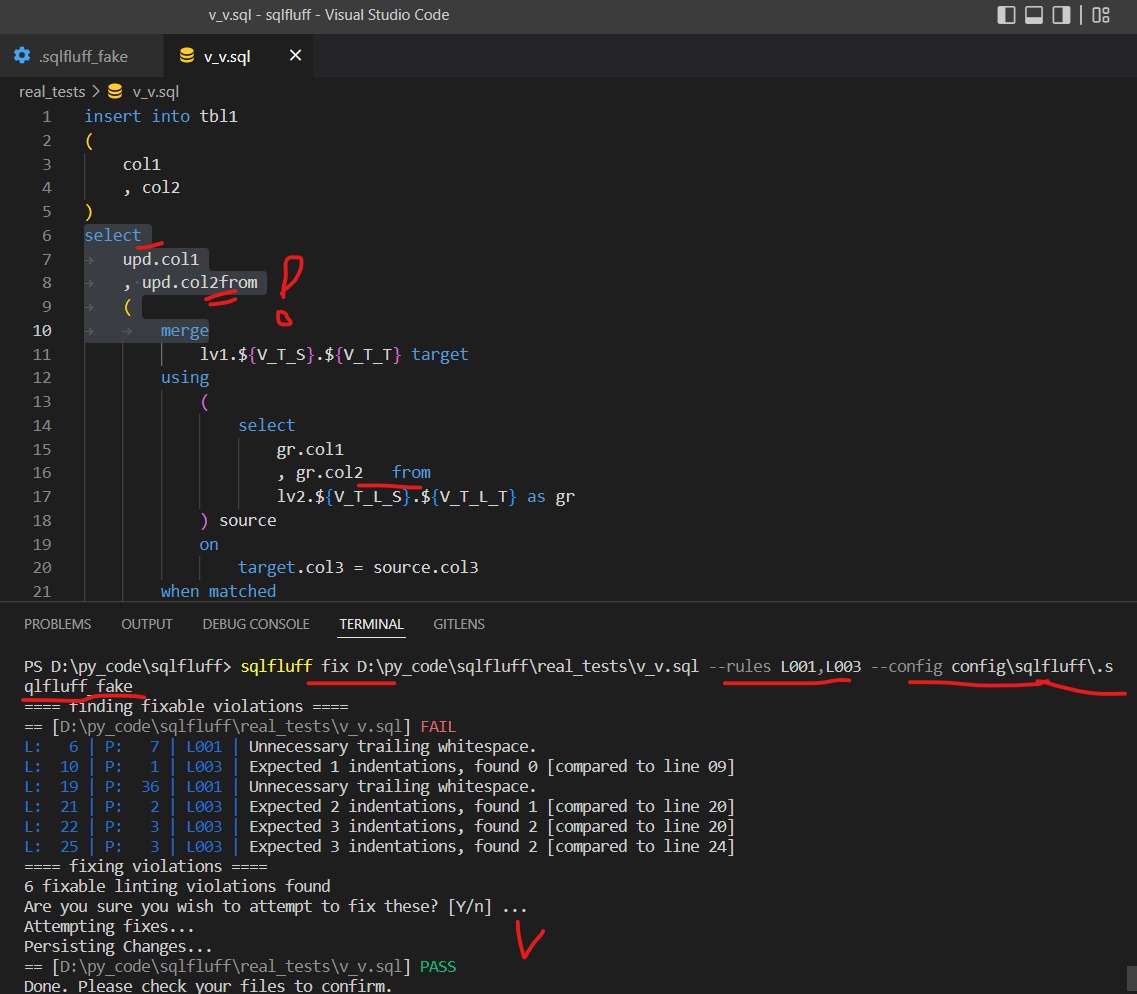Toggle secondary side bar layout icon
This screenshot has width=1137, height=994.
click(1061, 15)
